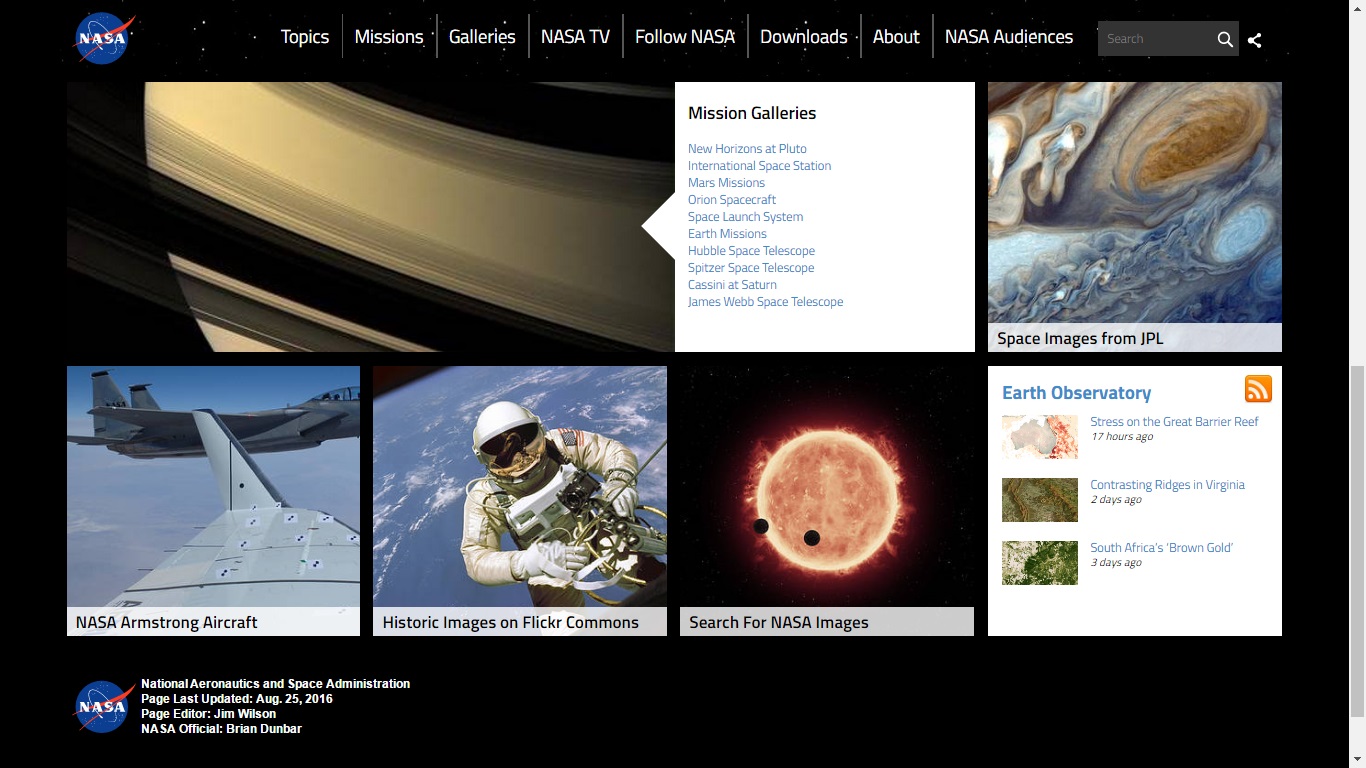Open the About menu
Image resolution: width=1366 pixels, height=768 pixels.
click(x=896, y=37)
